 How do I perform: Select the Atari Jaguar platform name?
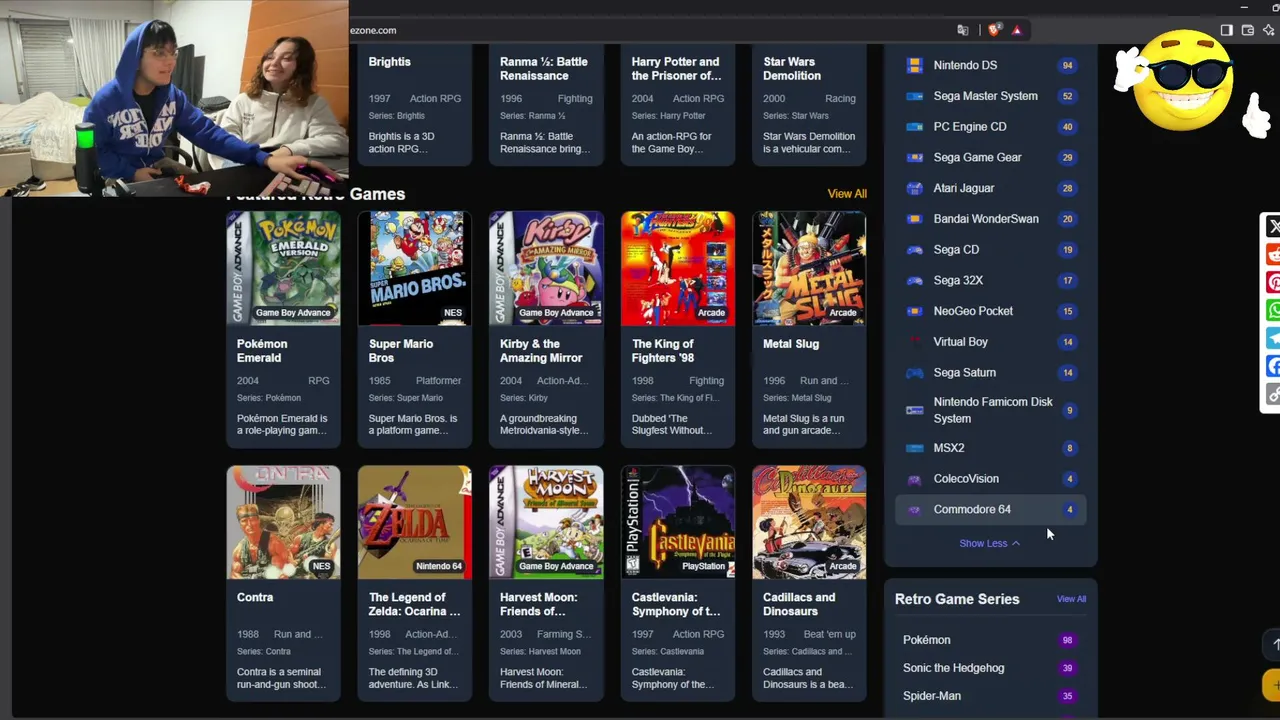[964, 188]
